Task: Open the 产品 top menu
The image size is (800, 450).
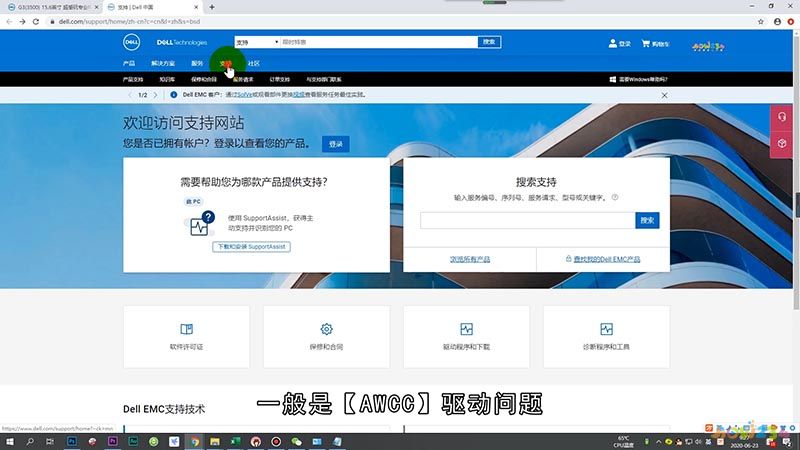Action: pos(129,63)
